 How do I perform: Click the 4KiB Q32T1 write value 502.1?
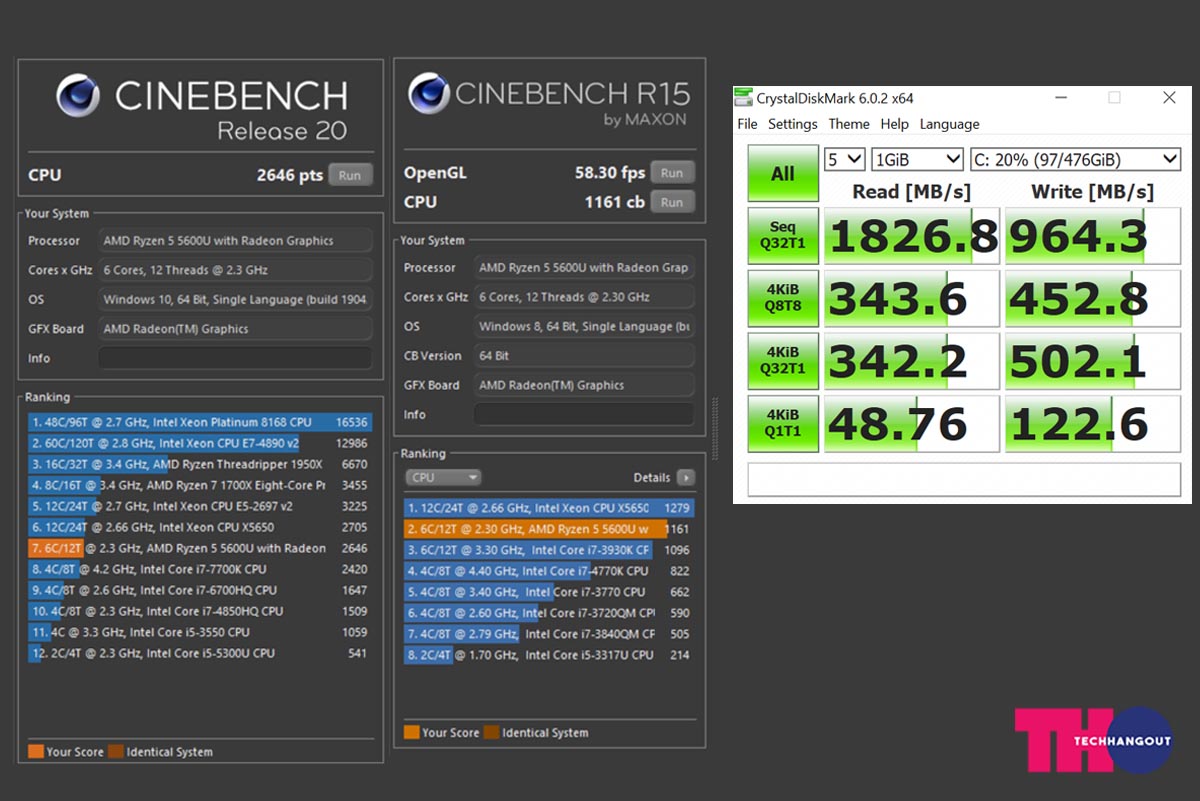pos(1094,361)
